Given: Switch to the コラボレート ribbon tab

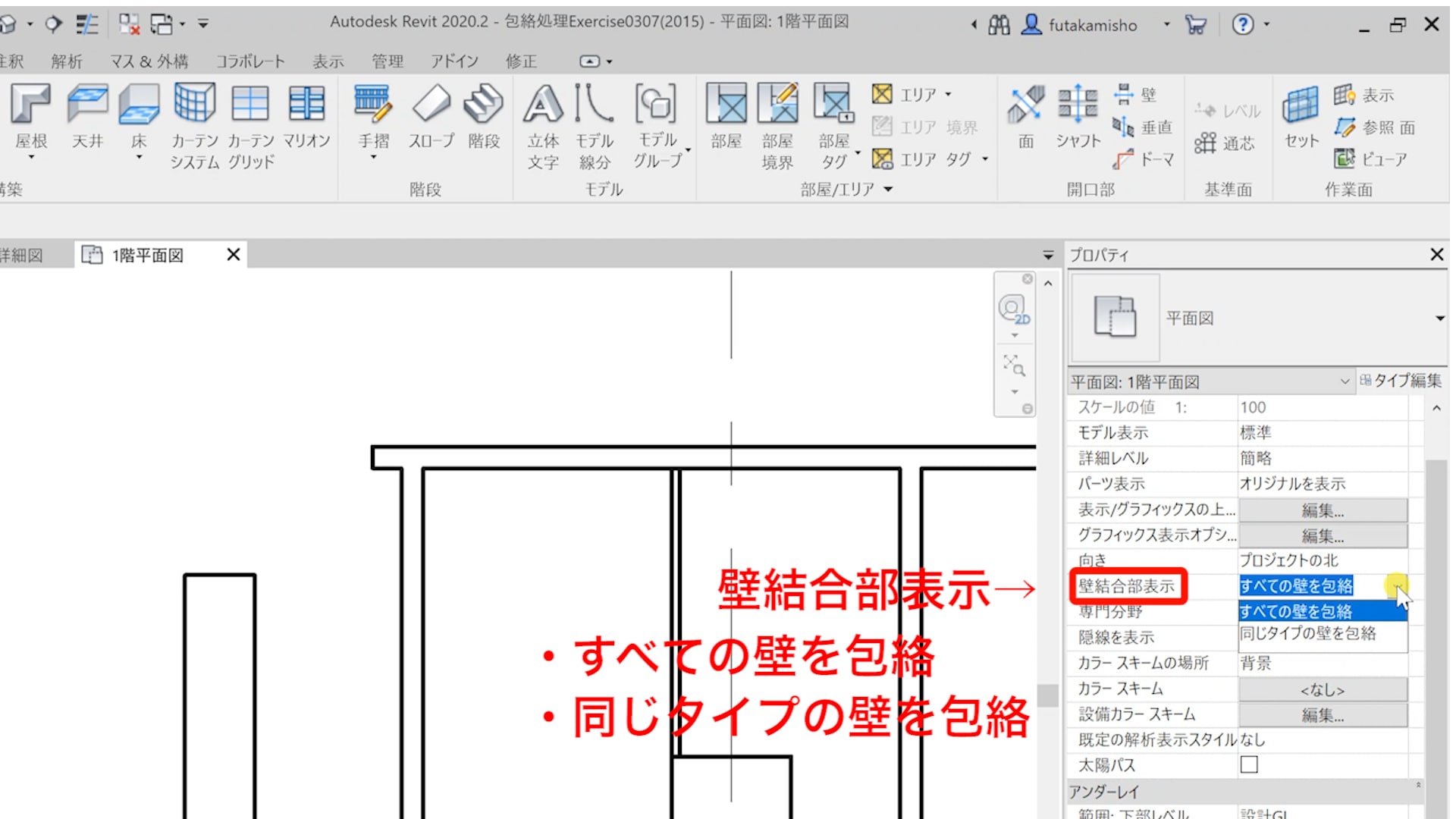Looking at the screenshot, I should pyautogui.click(x=250, y=61).
